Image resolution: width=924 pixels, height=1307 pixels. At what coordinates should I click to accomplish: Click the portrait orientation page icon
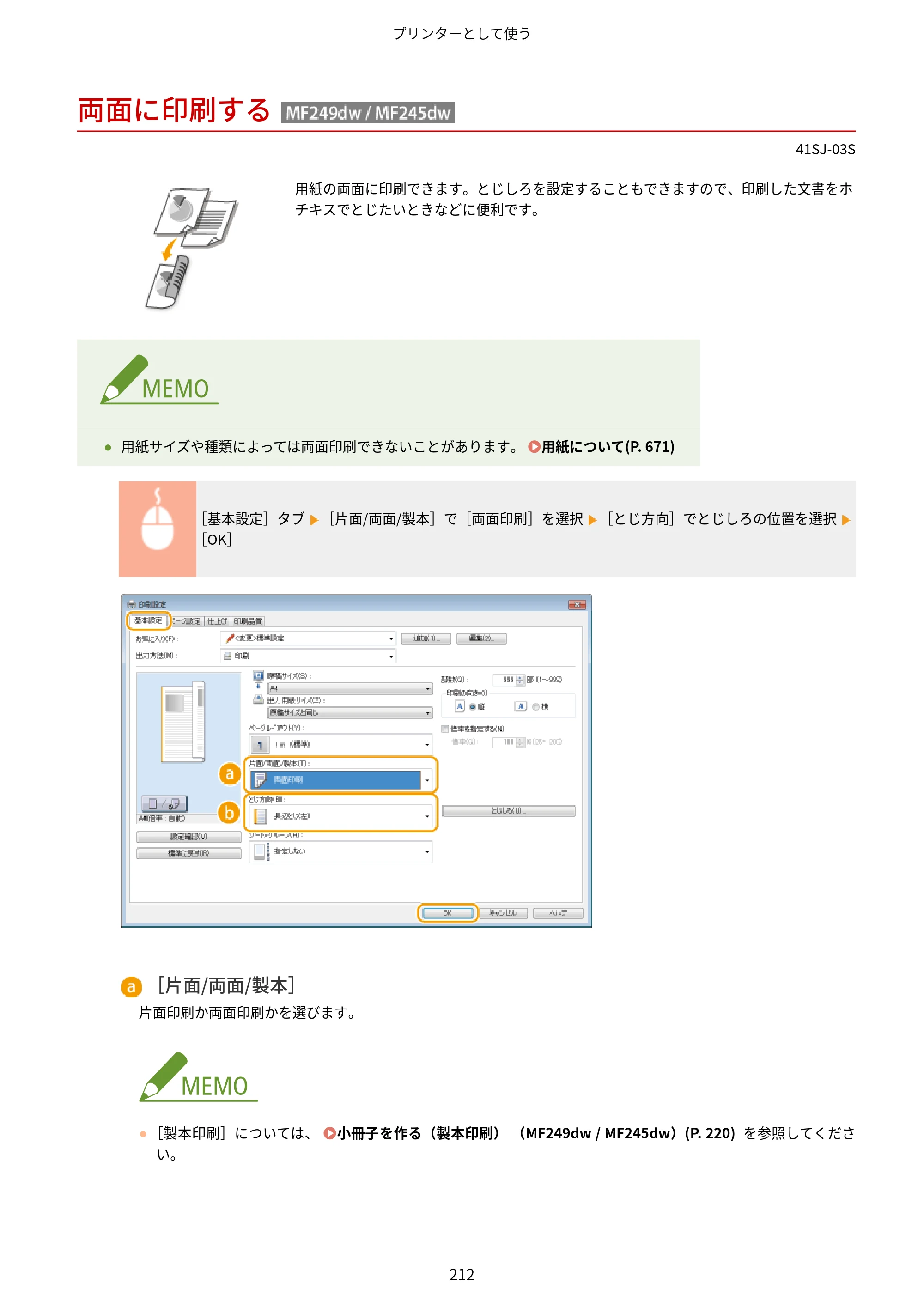(460, 706)
